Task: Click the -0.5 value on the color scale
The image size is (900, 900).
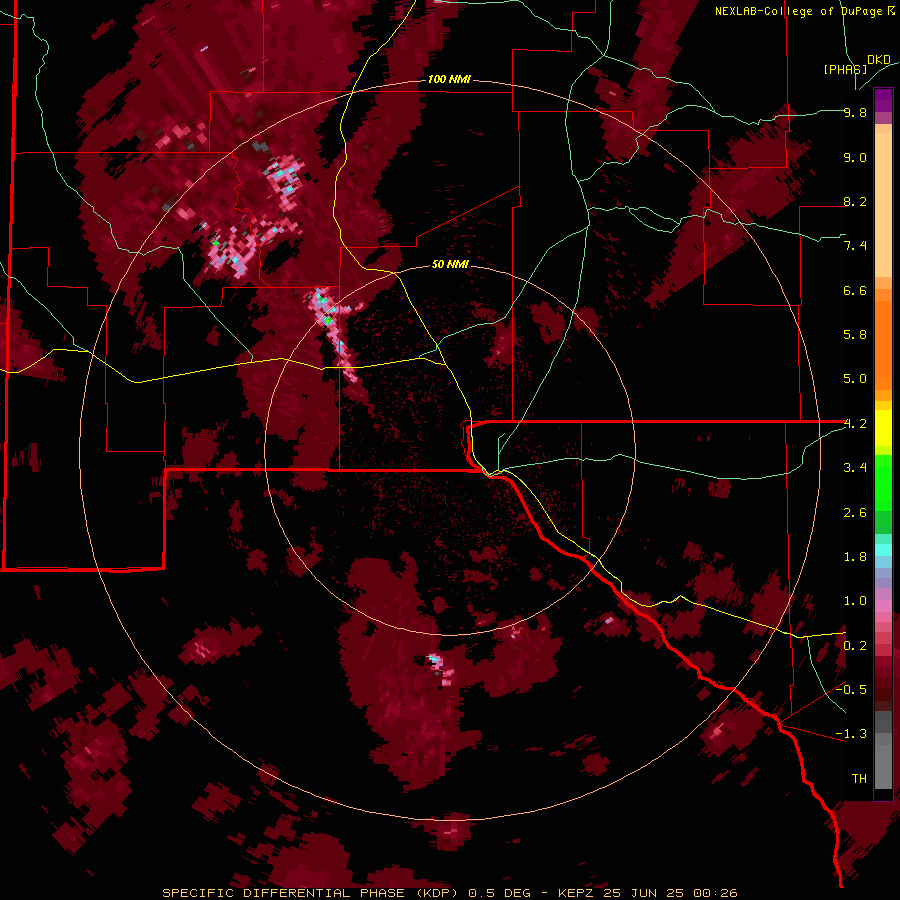Action: tap(851, 690)
